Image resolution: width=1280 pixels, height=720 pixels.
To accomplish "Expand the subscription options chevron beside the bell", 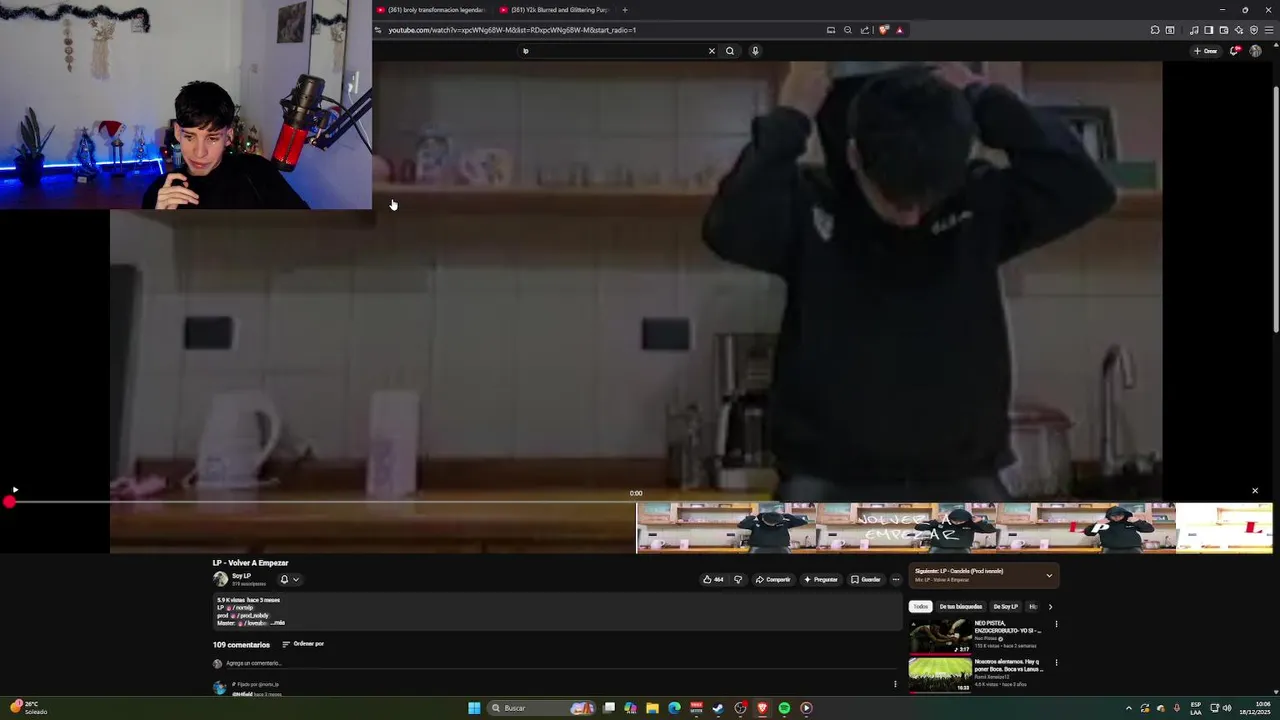I will click(x=295, y=579).
